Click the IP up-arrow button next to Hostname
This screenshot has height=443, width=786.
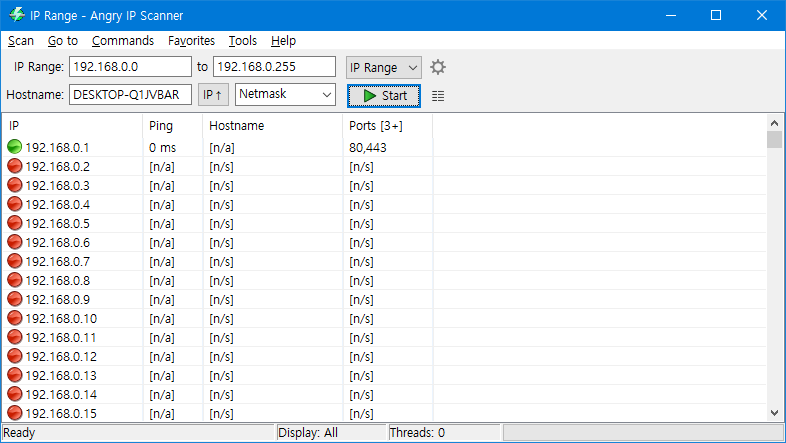point(213,95)
